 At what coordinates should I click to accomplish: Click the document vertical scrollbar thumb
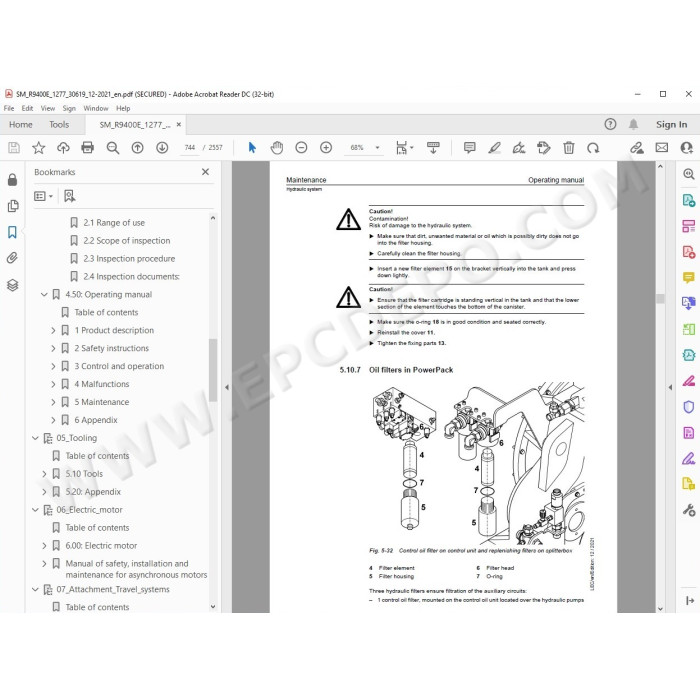(660, 299)
